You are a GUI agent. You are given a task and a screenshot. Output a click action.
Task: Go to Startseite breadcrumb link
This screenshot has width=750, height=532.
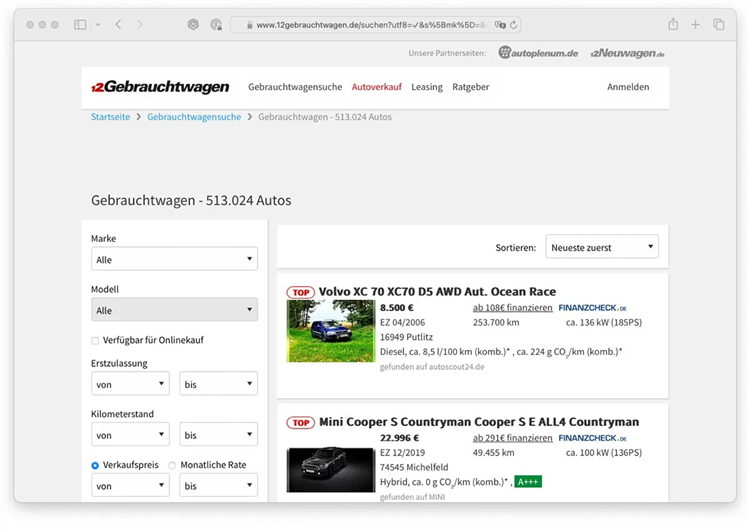pos(110,117)
